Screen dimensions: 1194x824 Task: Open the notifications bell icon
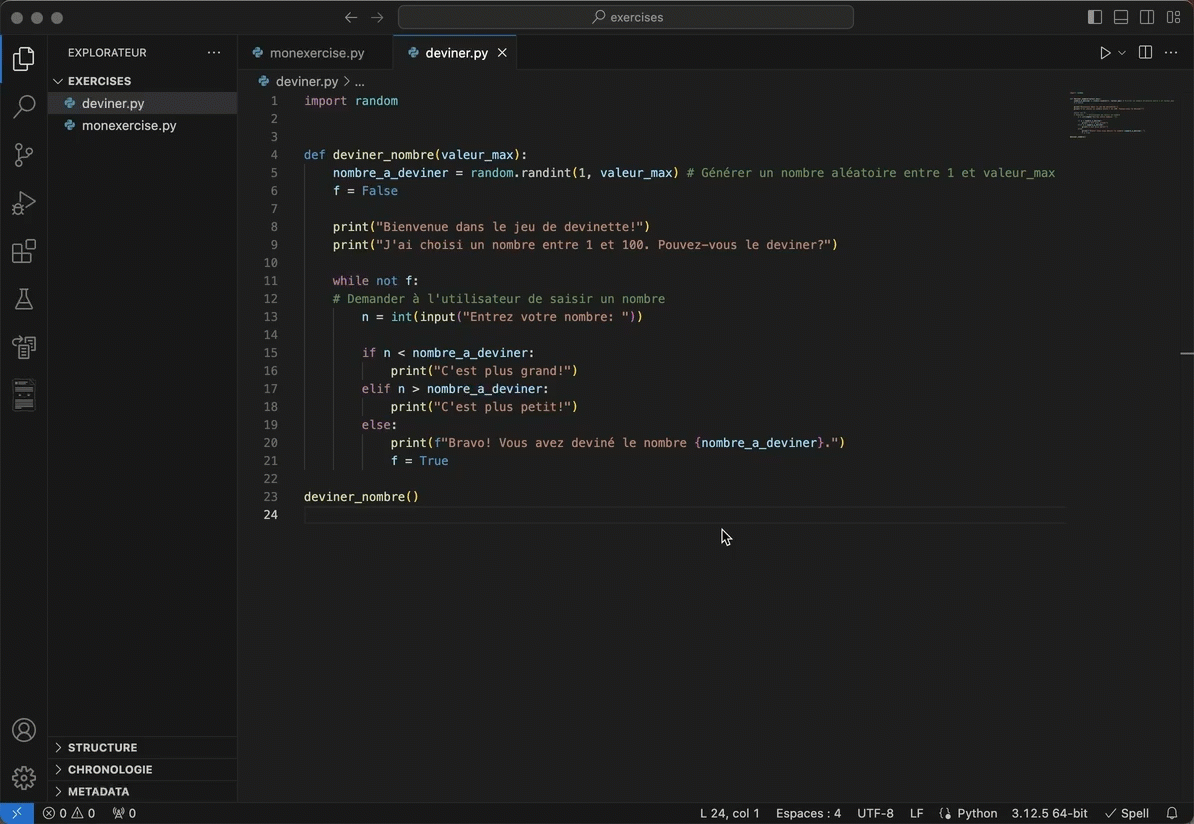click(1172, 813)
